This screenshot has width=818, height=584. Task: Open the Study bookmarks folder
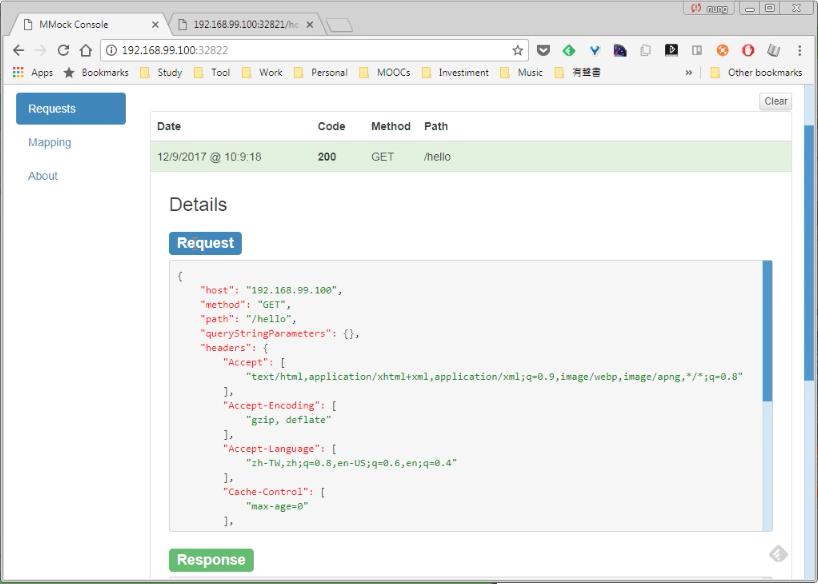tap(161, 73)
